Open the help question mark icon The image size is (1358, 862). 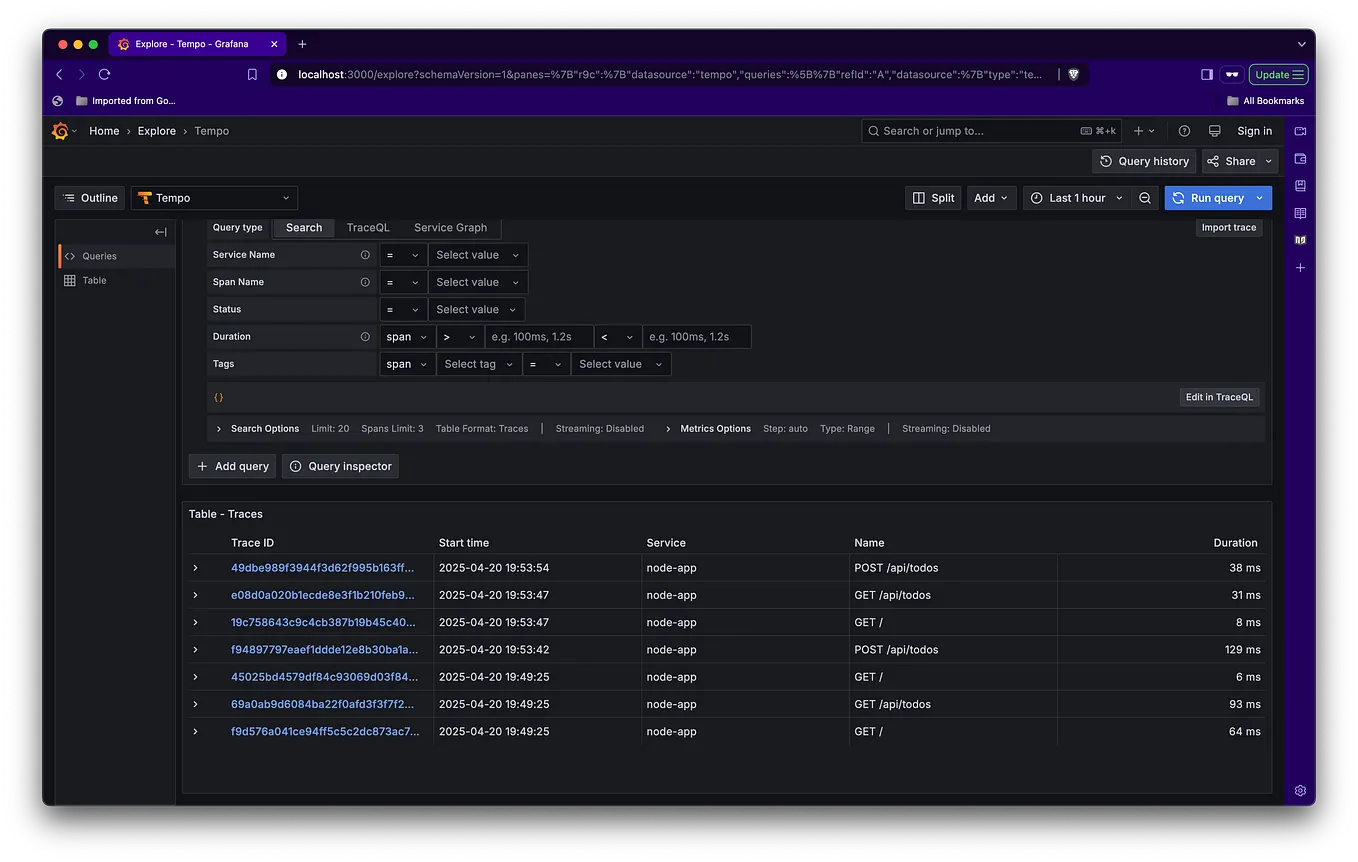tap(1183, 130)
